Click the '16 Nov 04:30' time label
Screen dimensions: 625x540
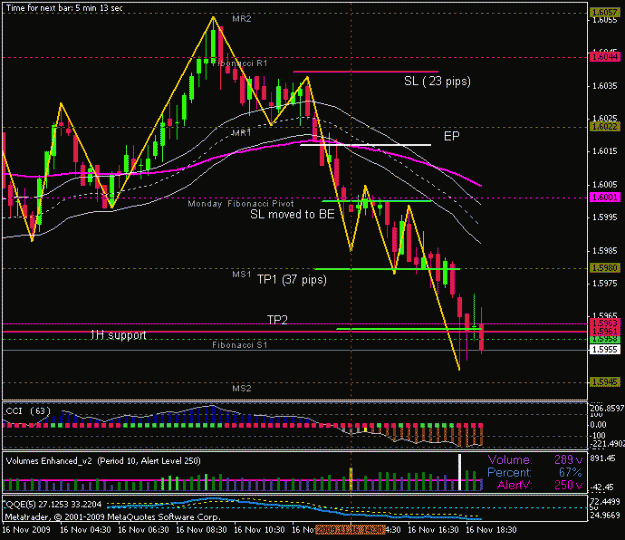coord(86,530)
